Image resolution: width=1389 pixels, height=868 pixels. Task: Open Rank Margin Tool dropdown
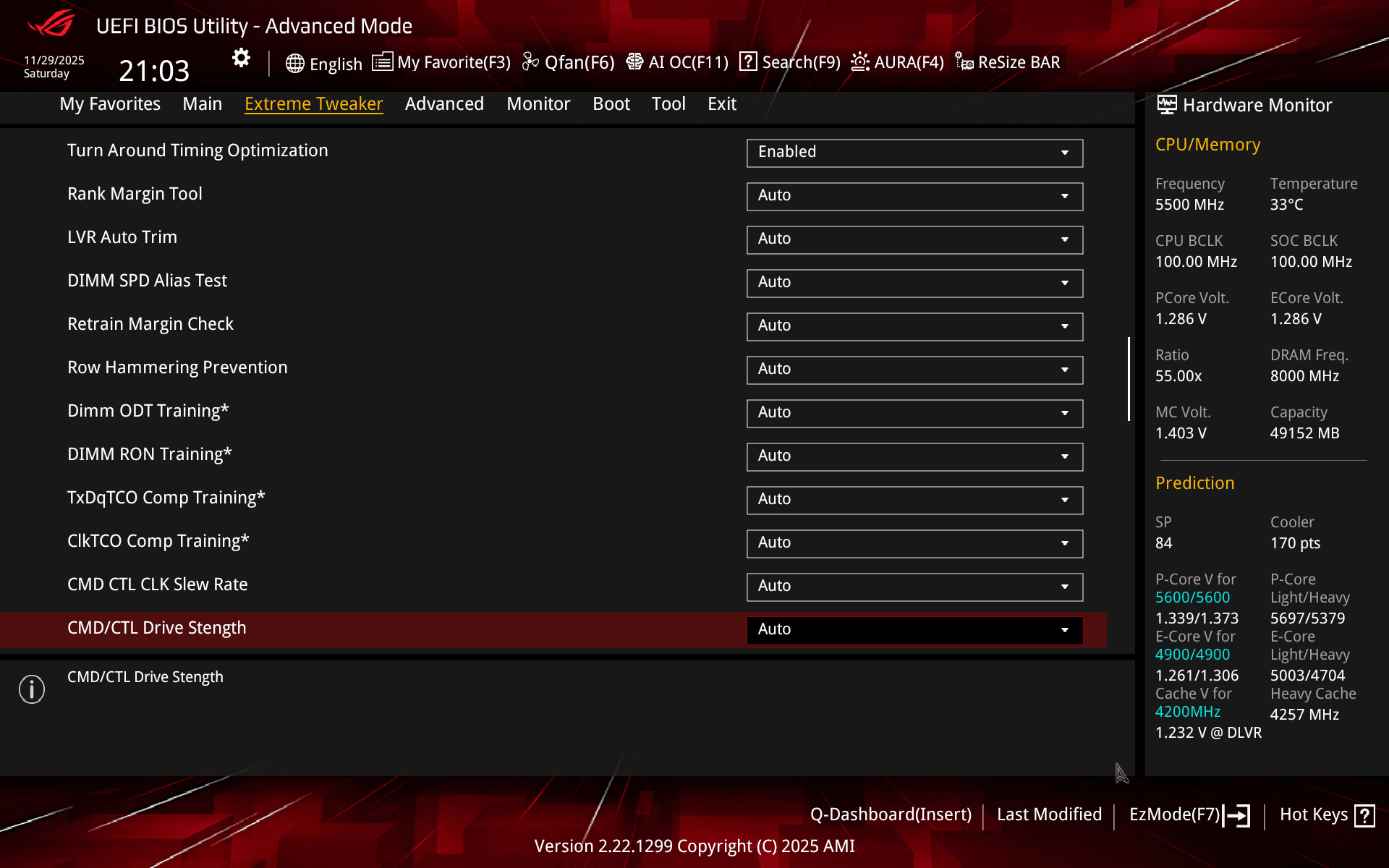(914, 196)
